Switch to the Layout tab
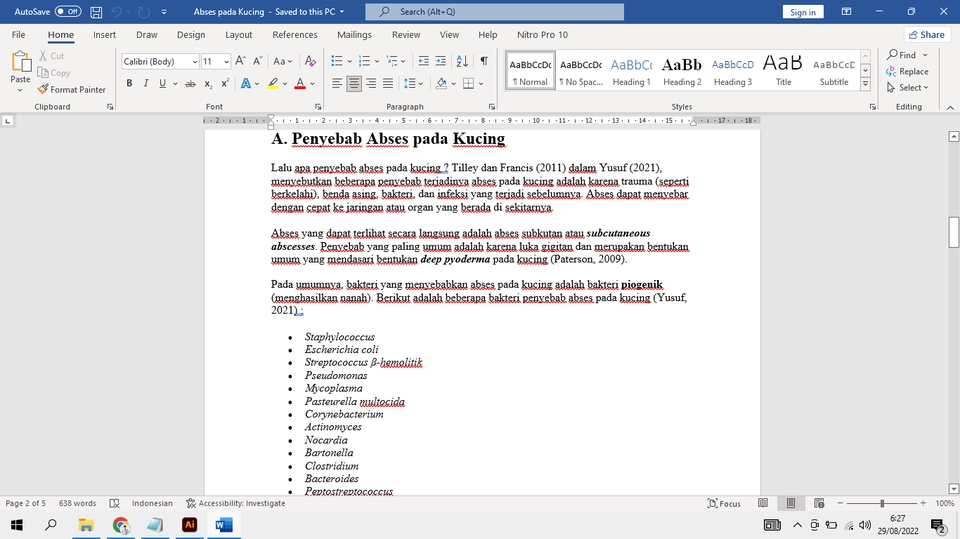 pos(239,35)
